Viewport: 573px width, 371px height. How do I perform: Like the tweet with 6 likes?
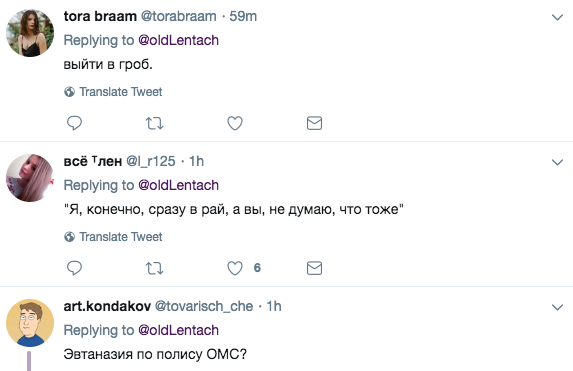[x=235, y=268]
